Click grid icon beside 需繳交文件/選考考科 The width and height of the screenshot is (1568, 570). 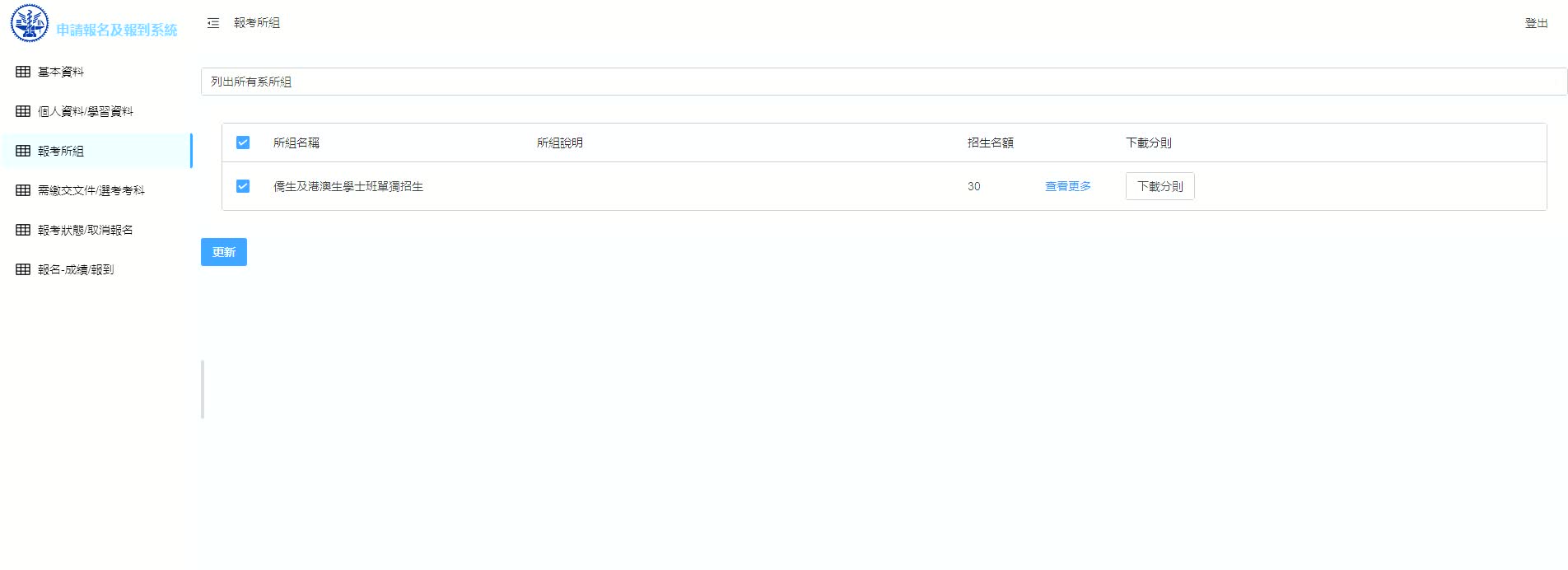point(23,190)
